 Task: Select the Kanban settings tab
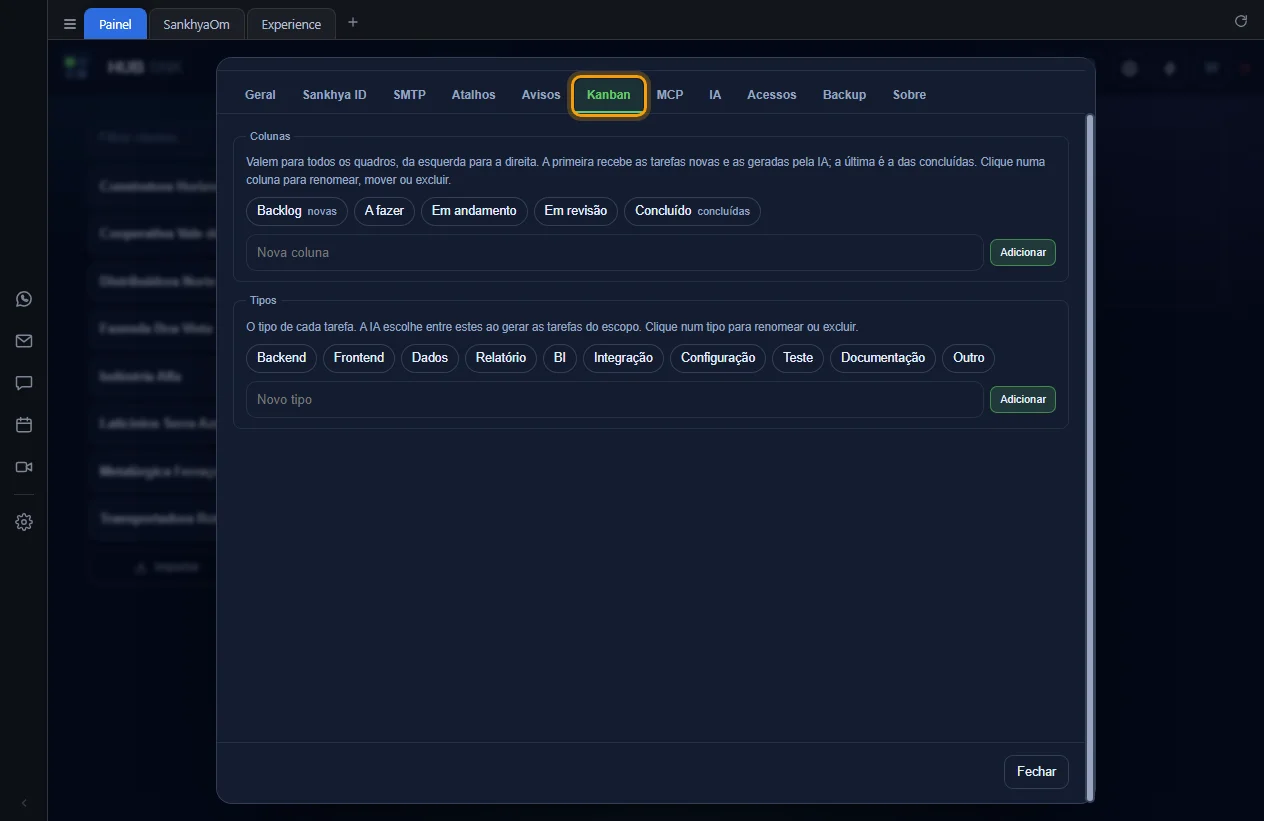click(x=609, y=95)
